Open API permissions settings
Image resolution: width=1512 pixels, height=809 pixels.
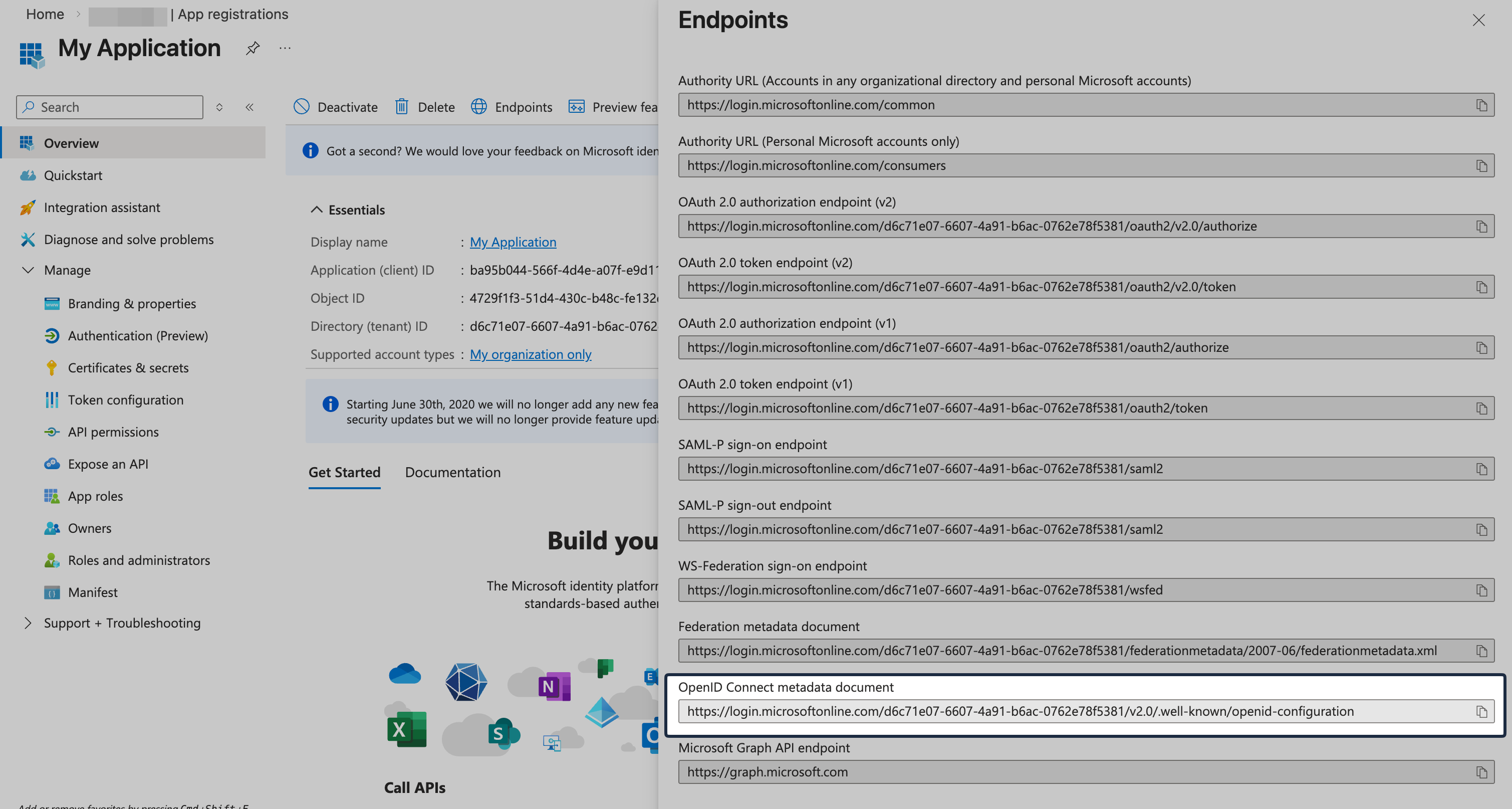(113, 432)
